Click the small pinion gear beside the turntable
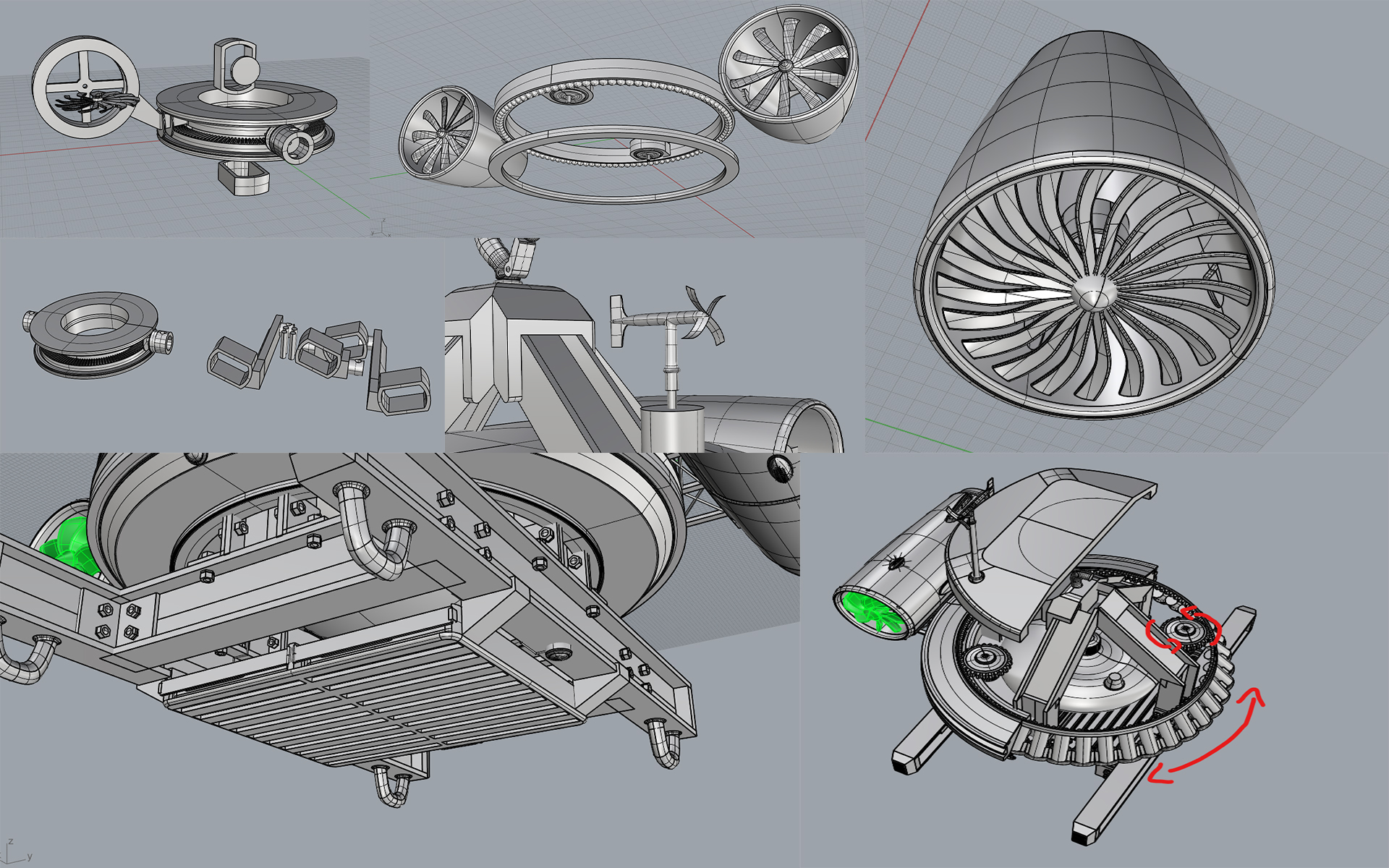This screenshot has height=868, width=1389. coord(985,660)
